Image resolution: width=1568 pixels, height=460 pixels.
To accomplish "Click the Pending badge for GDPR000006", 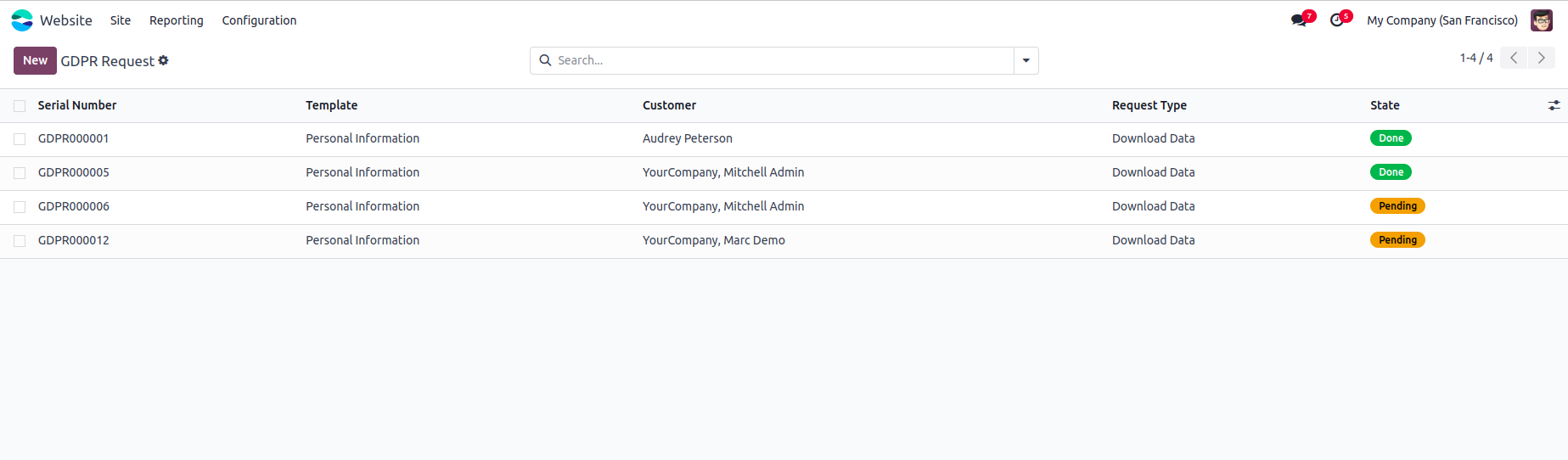I will point(1397,206).
